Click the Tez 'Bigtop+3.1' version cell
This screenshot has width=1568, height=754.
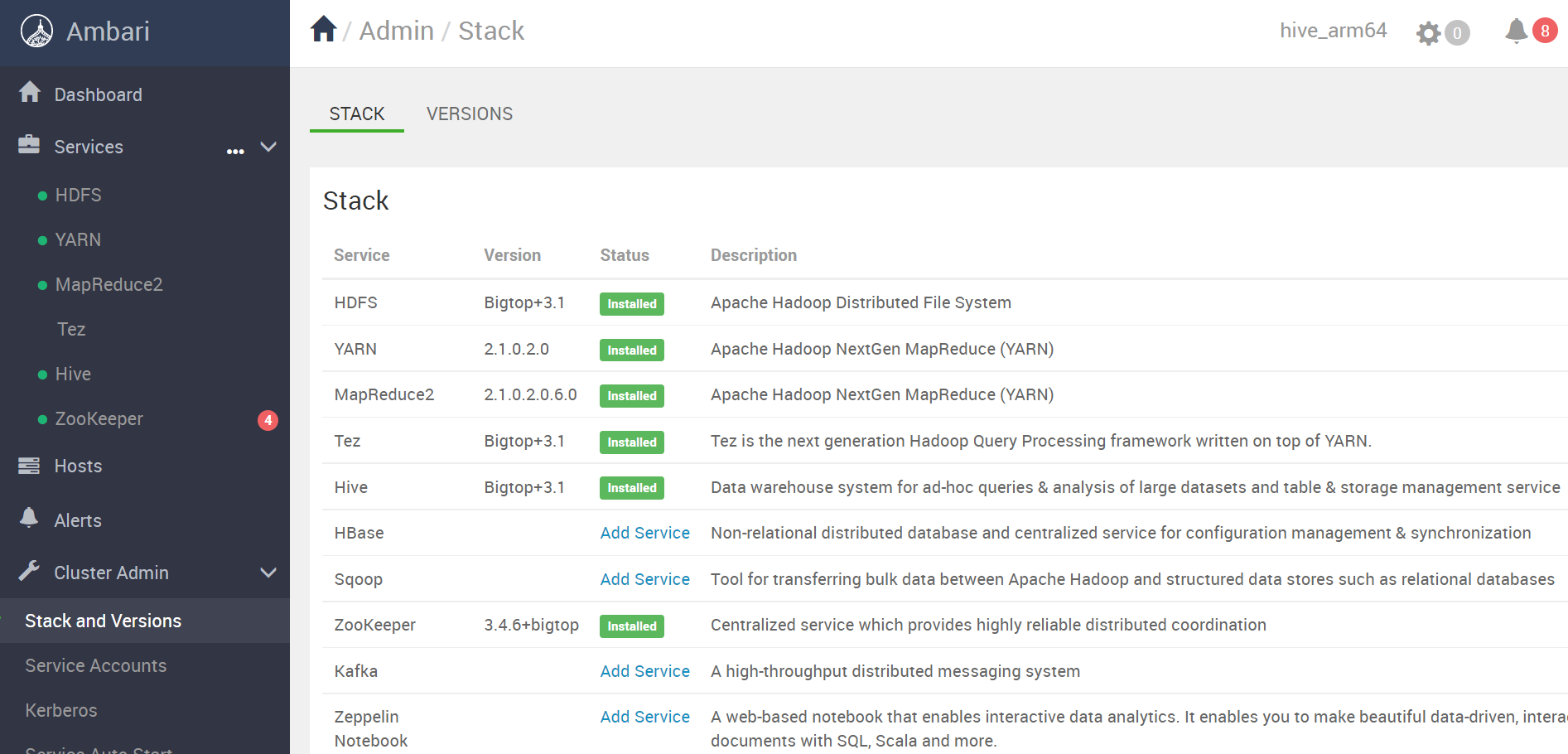tap(524, 441)
